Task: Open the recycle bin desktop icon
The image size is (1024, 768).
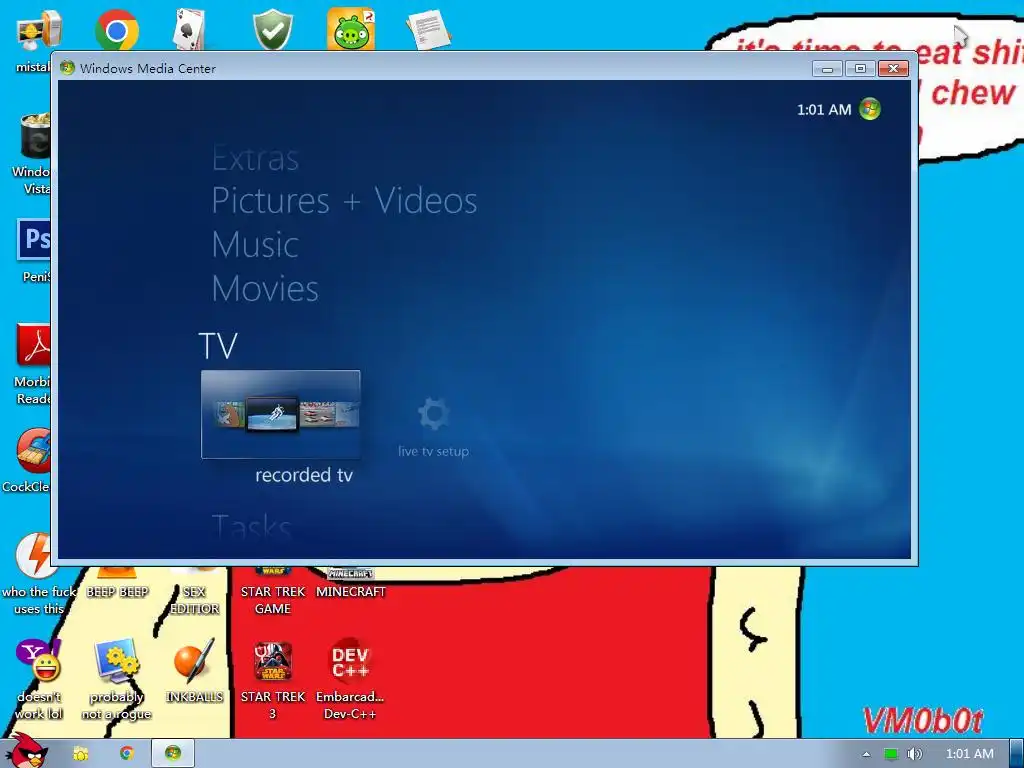Action: (x=36, y=136)
